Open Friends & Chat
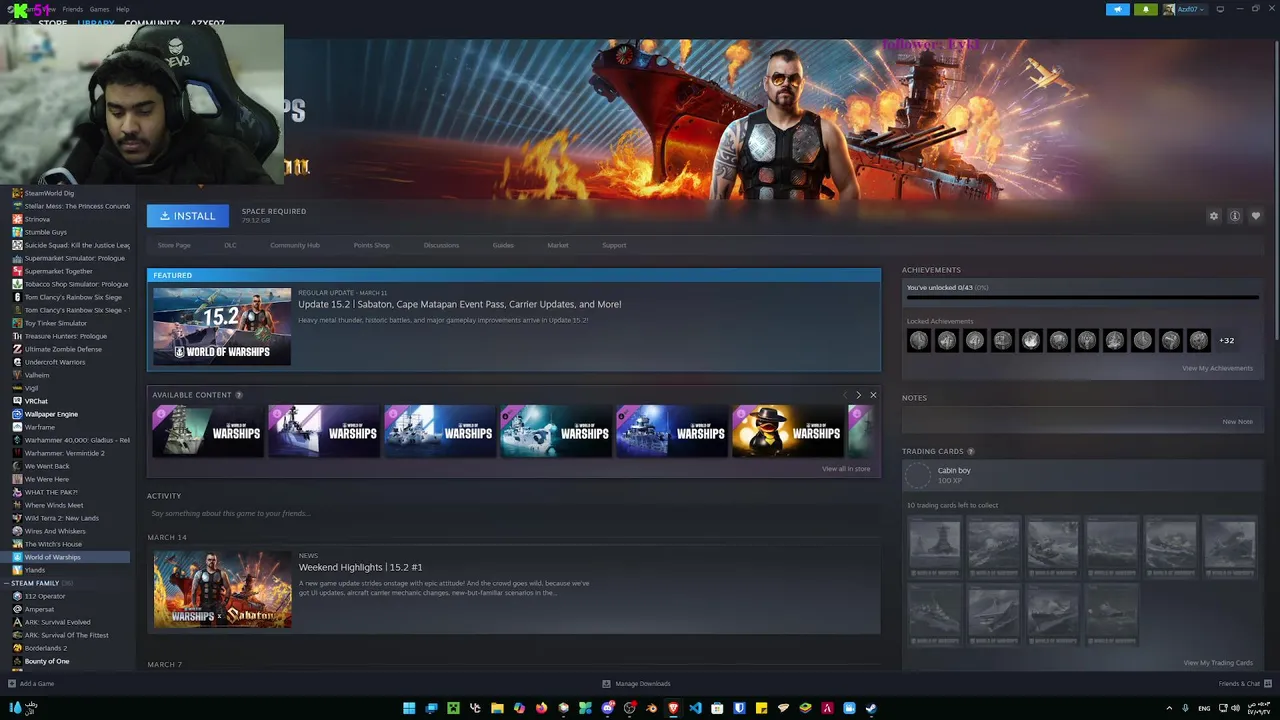1280x720 pixels. click(1244, 684)
